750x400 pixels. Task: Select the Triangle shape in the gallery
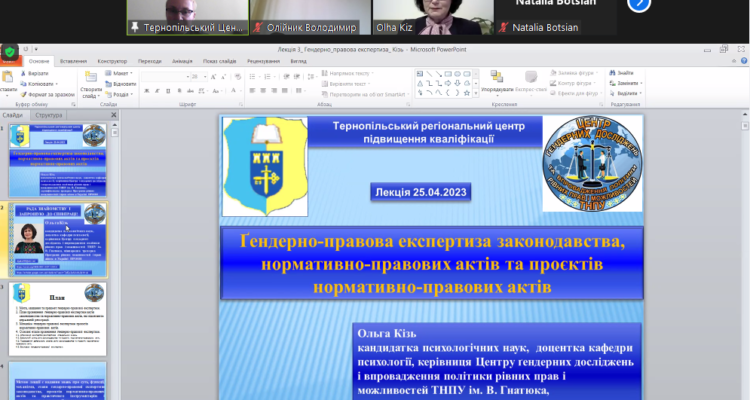click(x=420, y=83)
